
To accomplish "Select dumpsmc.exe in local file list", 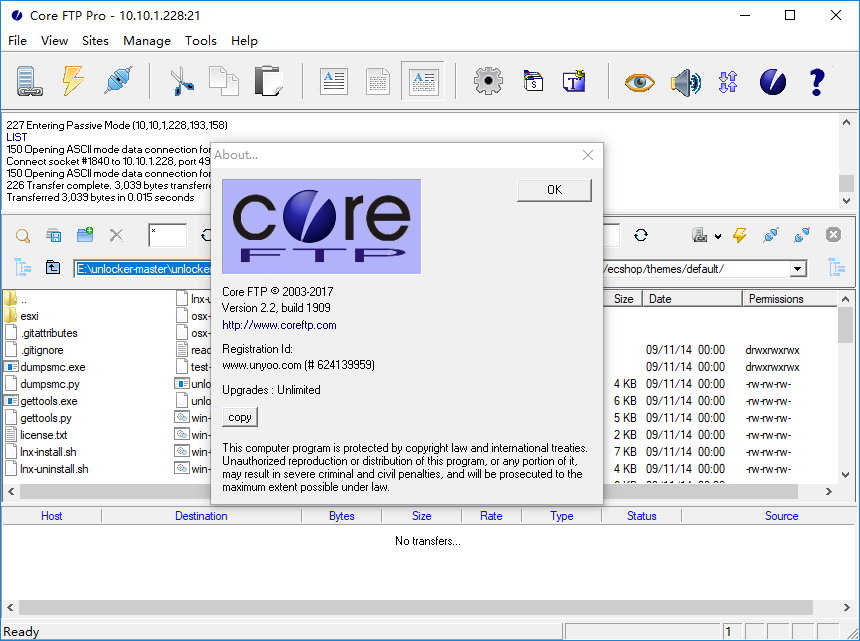I will [46, 367].
